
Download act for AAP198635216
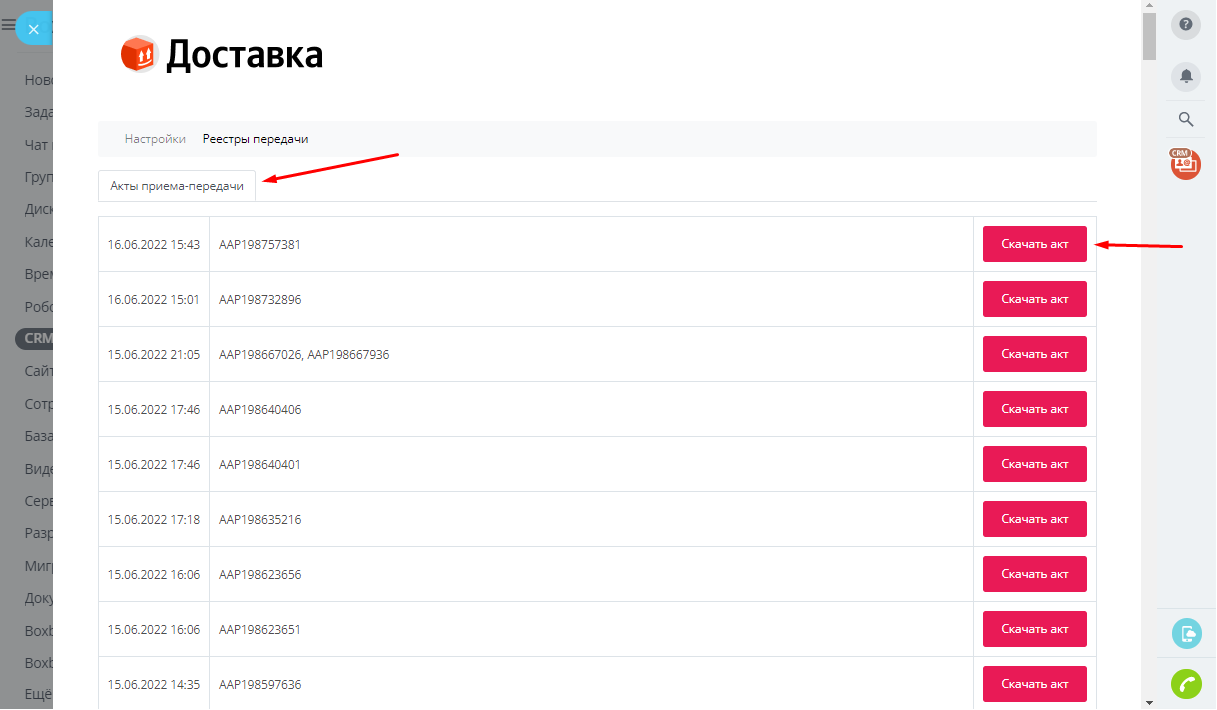(x=1035, y=519)
